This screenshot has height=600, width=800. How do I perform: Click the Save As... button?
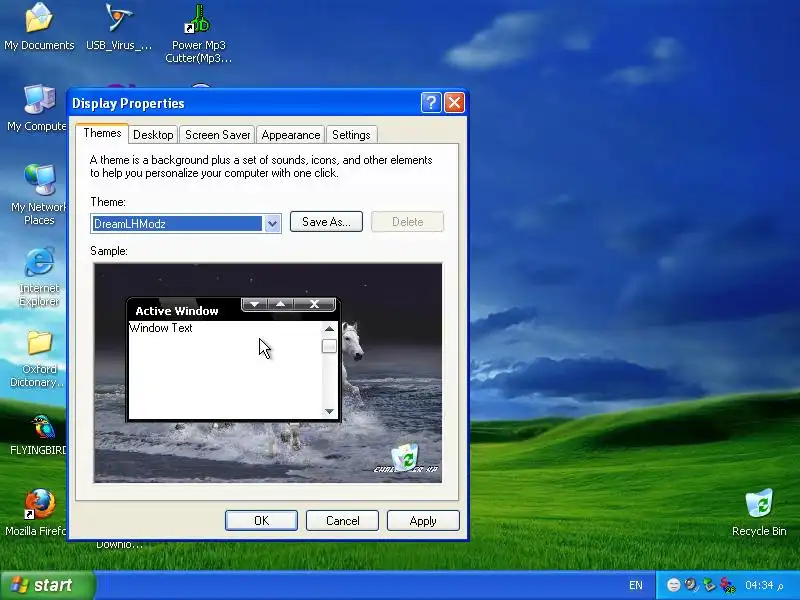[326, 221]
